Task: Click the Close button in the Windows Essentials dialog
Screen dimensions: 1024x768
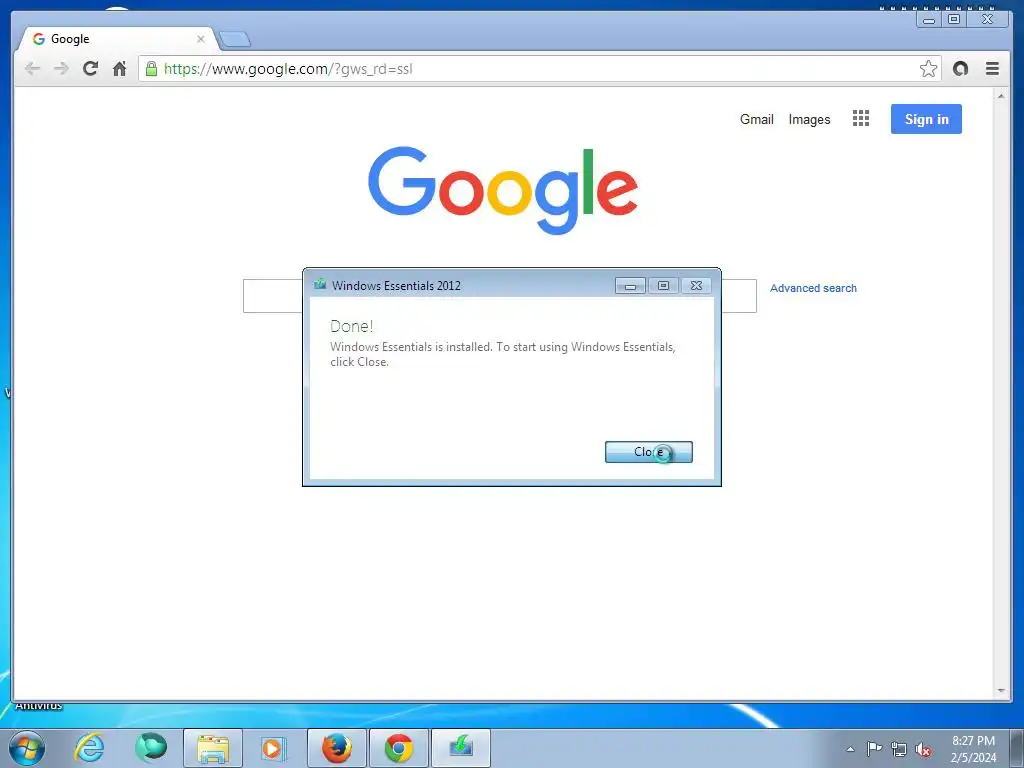Action: point(648,452)
